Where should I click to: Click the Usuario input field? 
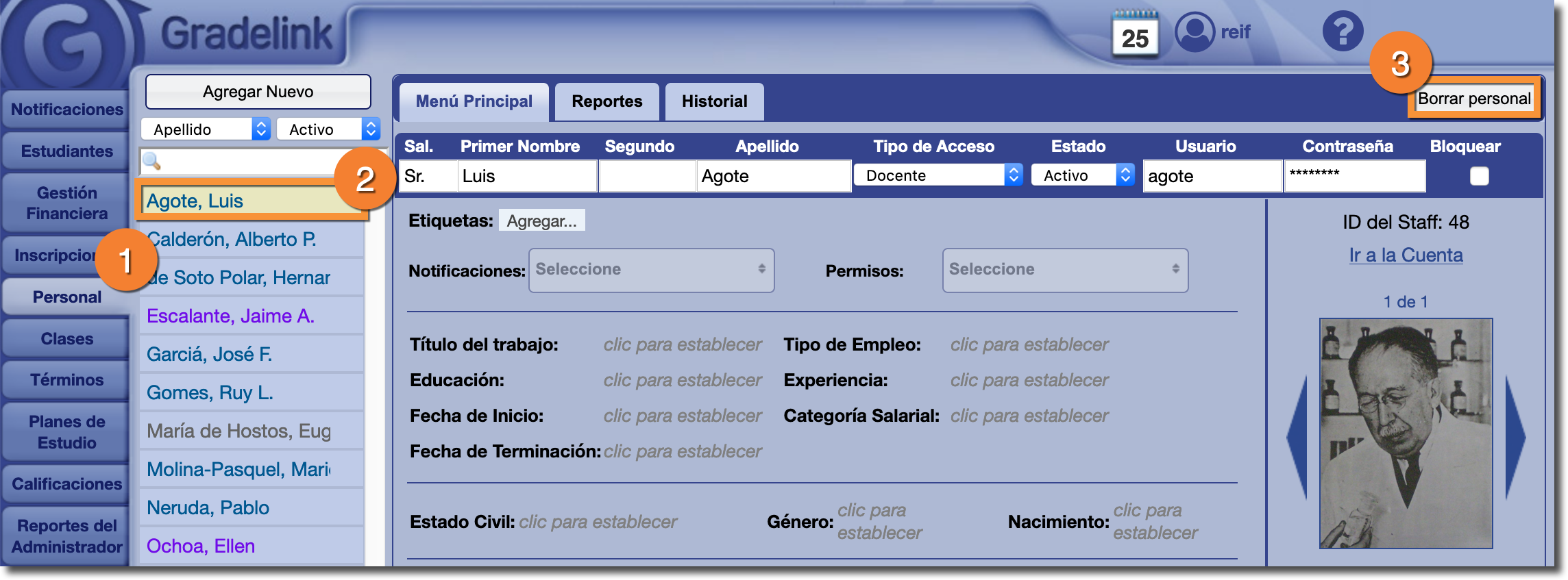(x=1212, y=176)
